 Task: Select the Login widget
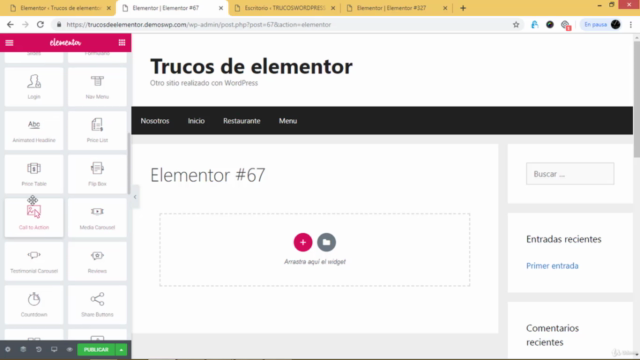click(34, 87)
